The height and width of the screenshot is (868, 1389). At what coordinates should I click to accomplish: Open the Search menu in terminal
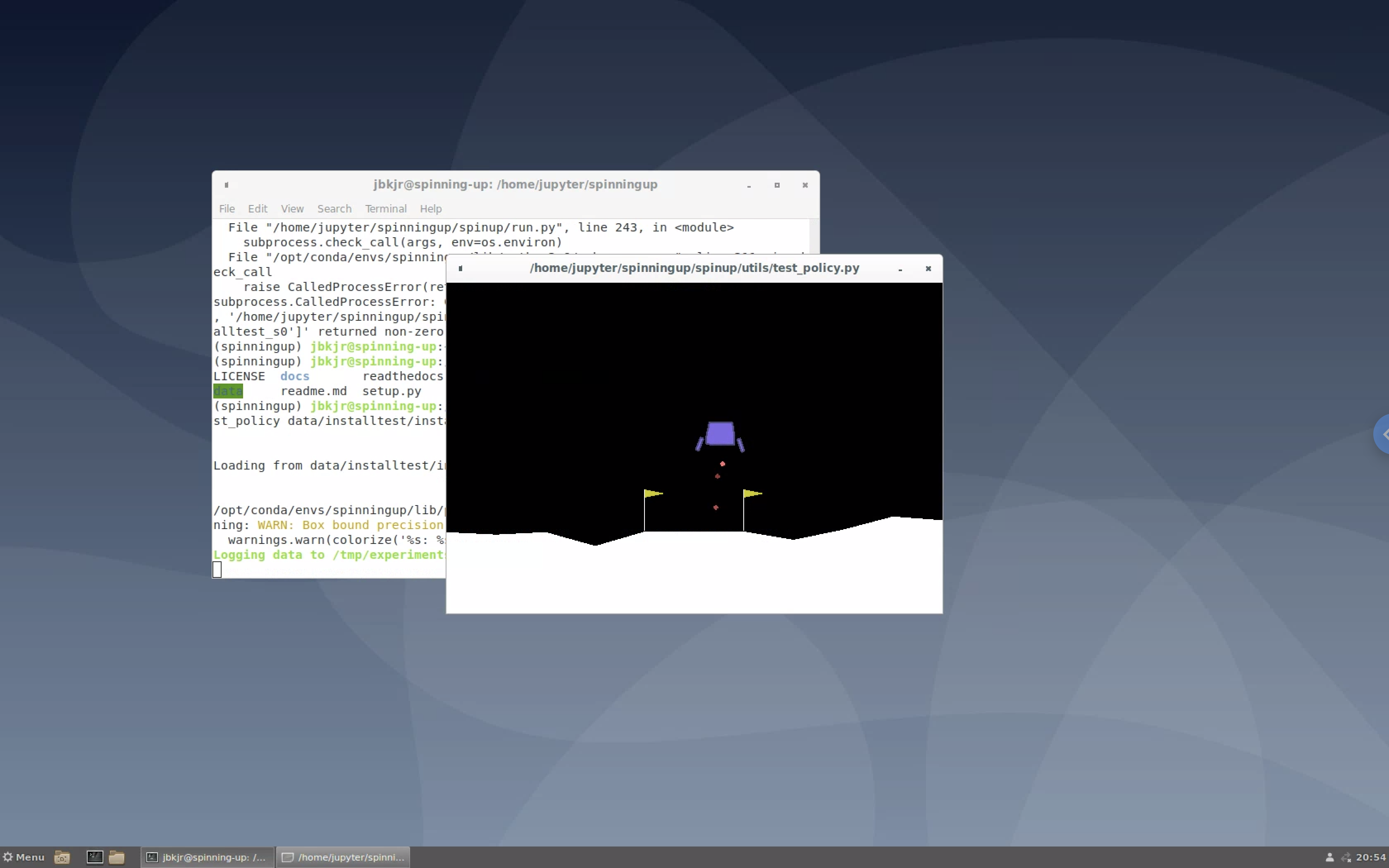334,208
